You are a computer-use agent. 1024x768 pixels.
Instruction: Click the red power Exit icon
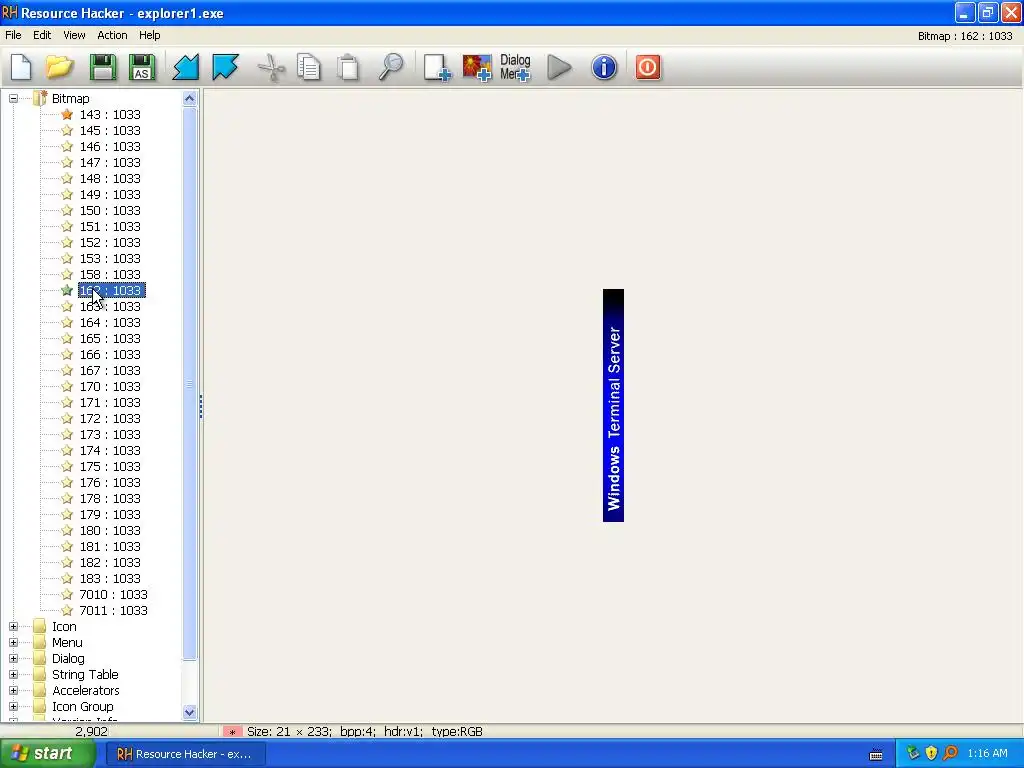click(x=648, y=67)
